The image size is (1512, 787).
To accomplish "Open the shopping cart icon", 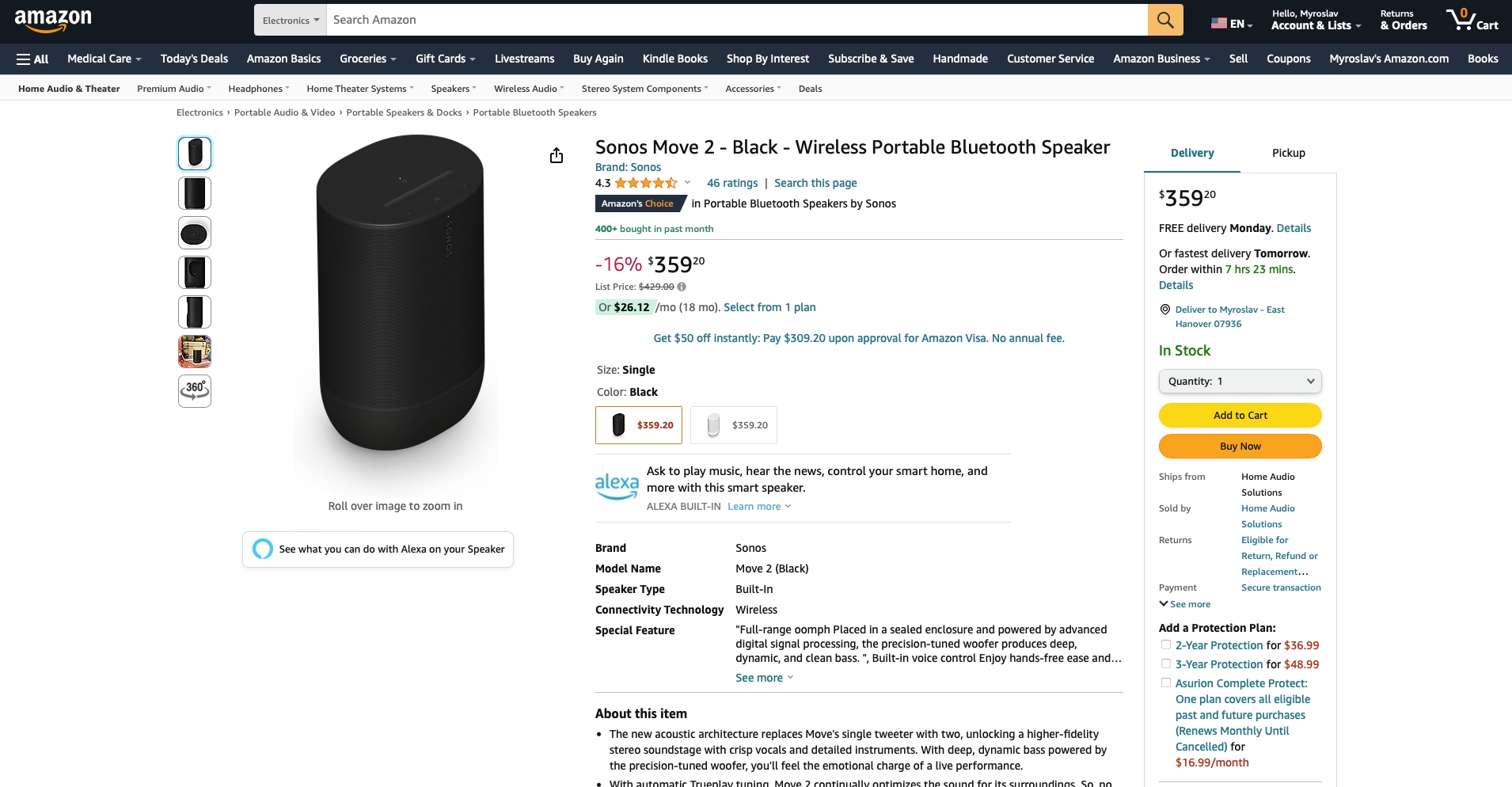I will (1472, 20).
